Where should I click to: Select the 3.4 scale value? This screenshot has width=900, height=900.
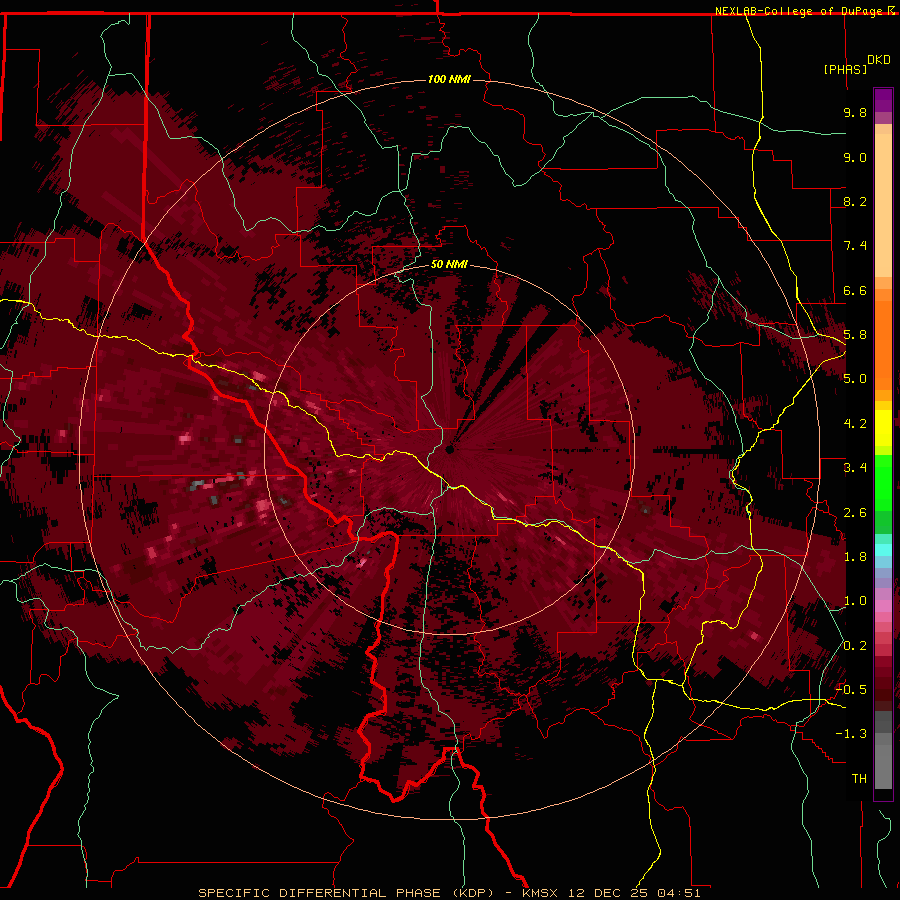tap(855, 468)
